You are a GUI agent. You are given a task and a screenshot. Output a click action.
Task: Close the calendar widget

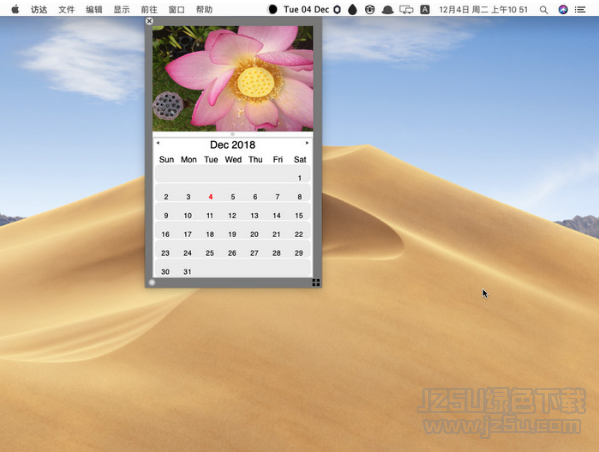click(149, 21)
